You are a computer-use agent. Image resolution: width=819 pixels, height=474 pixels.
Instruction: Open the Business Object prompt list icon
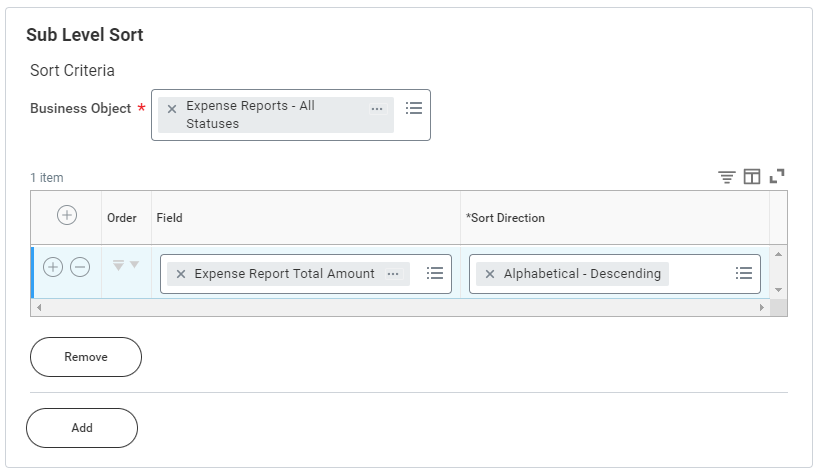coord(414,108)
